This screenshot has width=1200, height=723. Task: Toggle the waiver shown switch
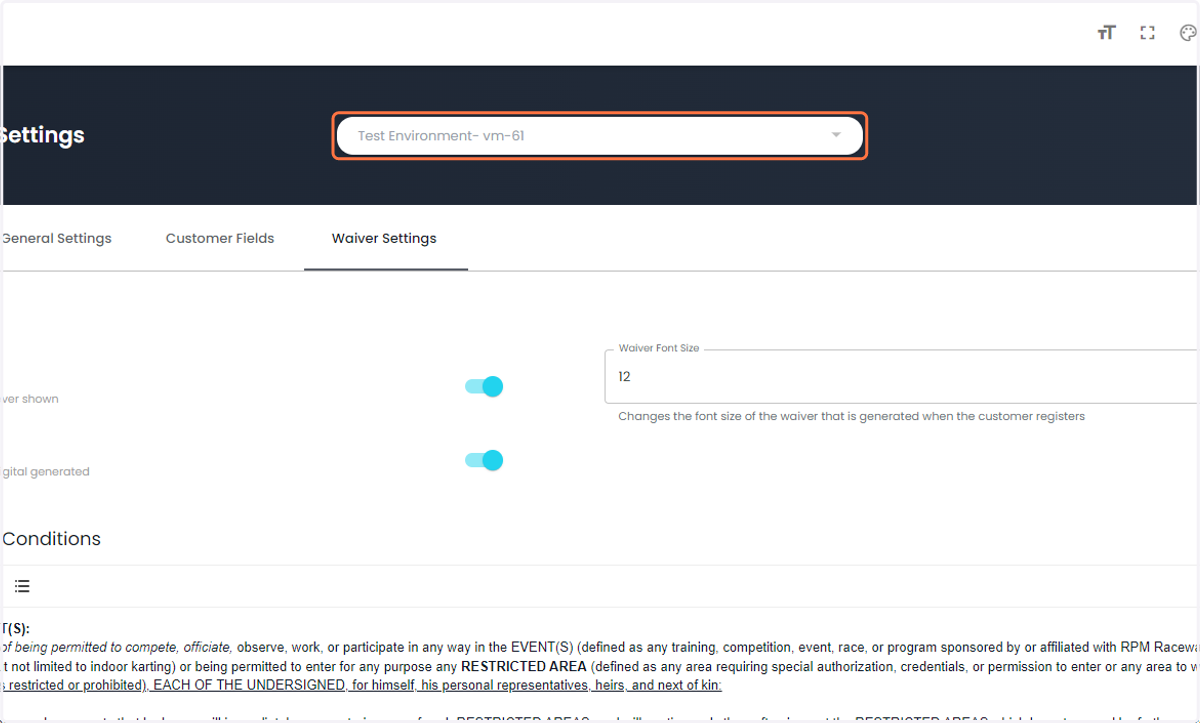(x=484, y=387)
